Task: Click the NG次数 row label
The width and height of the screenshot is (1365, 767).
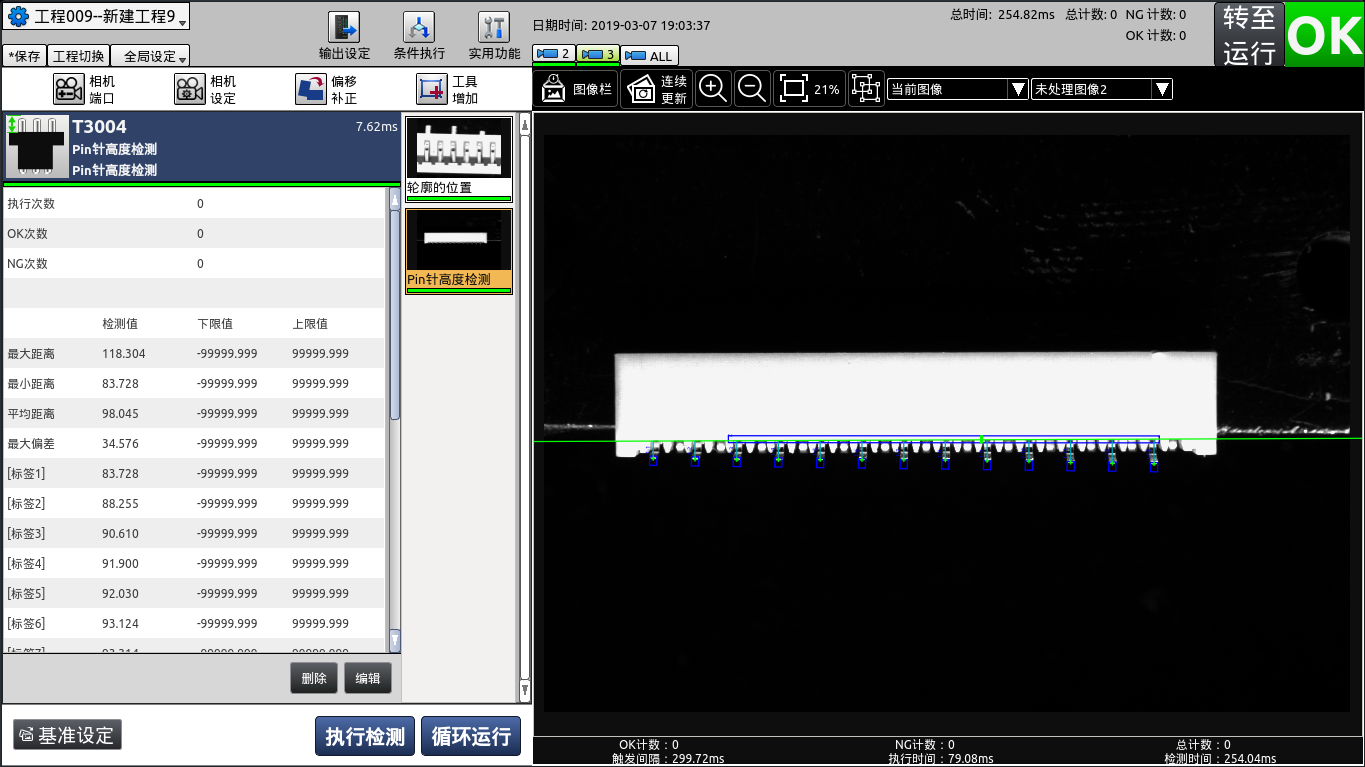Action: click(x=27, y=264)
